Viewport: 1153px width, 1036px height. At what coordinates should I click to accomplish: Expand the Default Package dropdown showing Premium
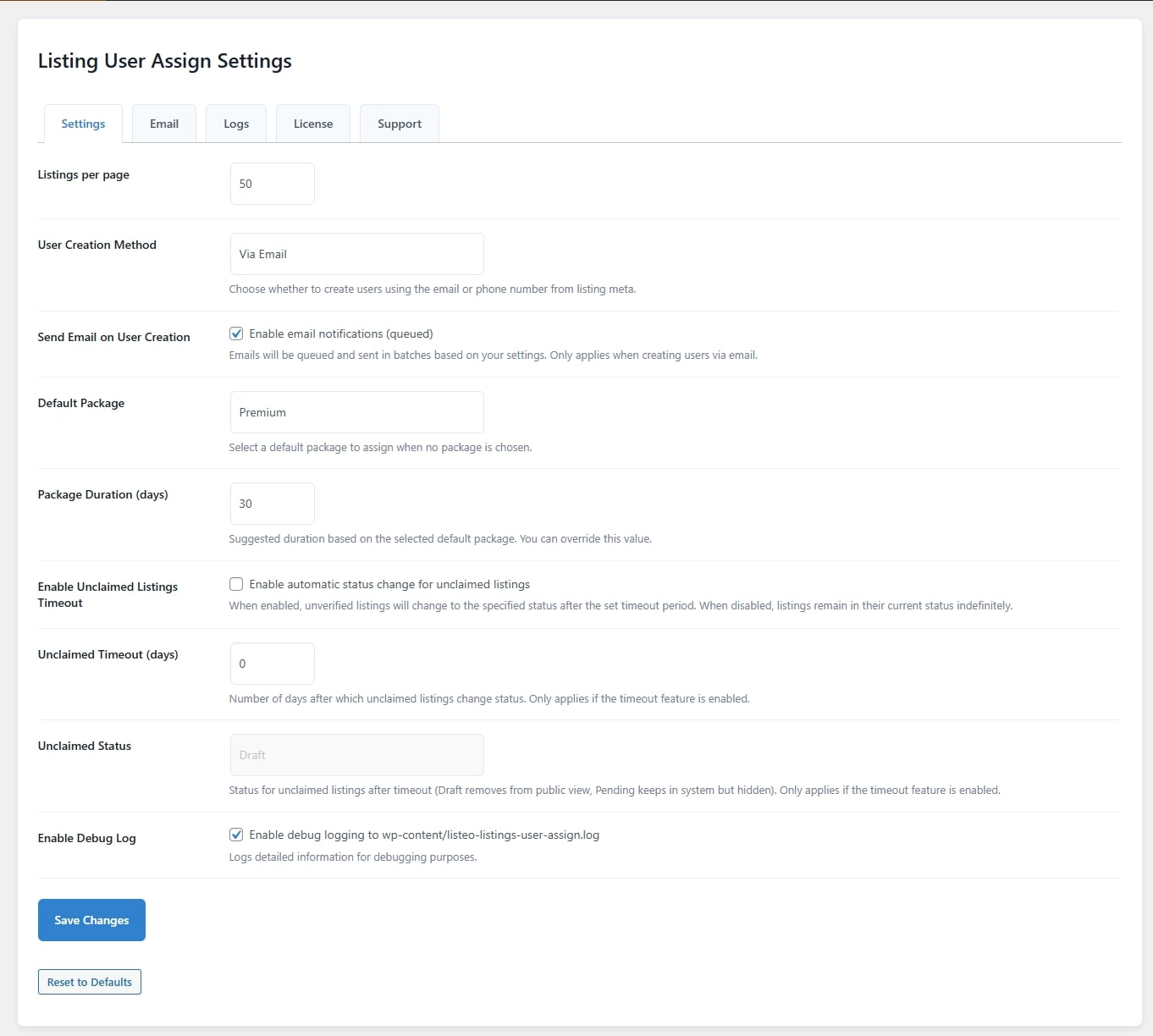point(356,412)
